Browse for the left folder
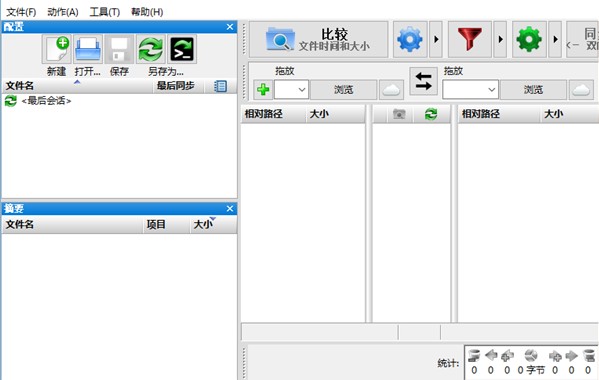This screenshot has height=380, width=599. click(x=343, y=90)
